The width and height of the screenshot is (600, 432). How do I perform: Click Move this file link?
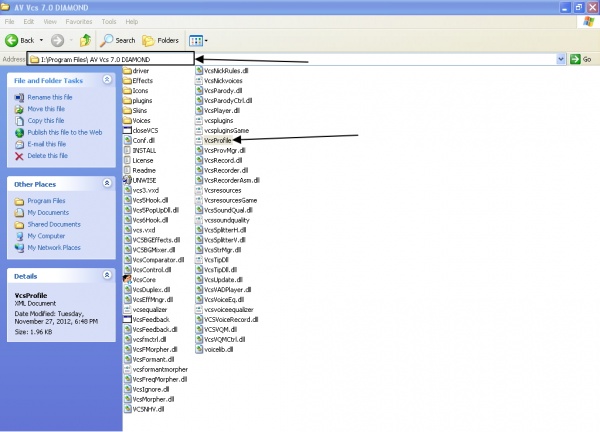46,109
